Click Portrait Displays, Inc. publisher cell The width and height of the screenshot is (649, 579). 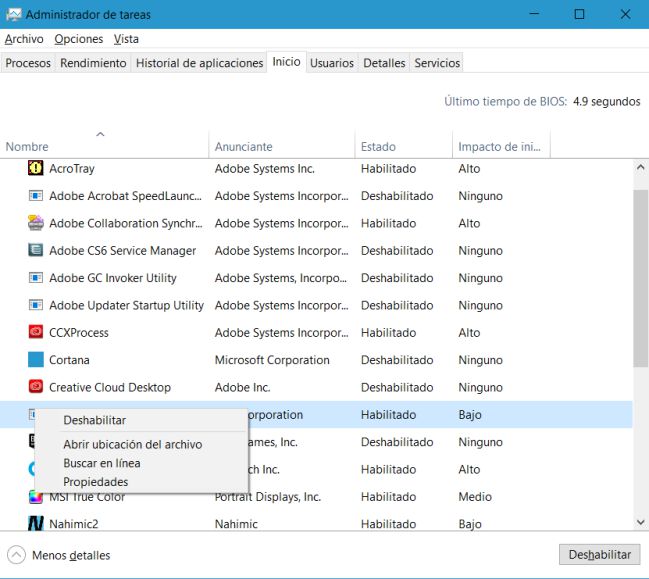268,497
